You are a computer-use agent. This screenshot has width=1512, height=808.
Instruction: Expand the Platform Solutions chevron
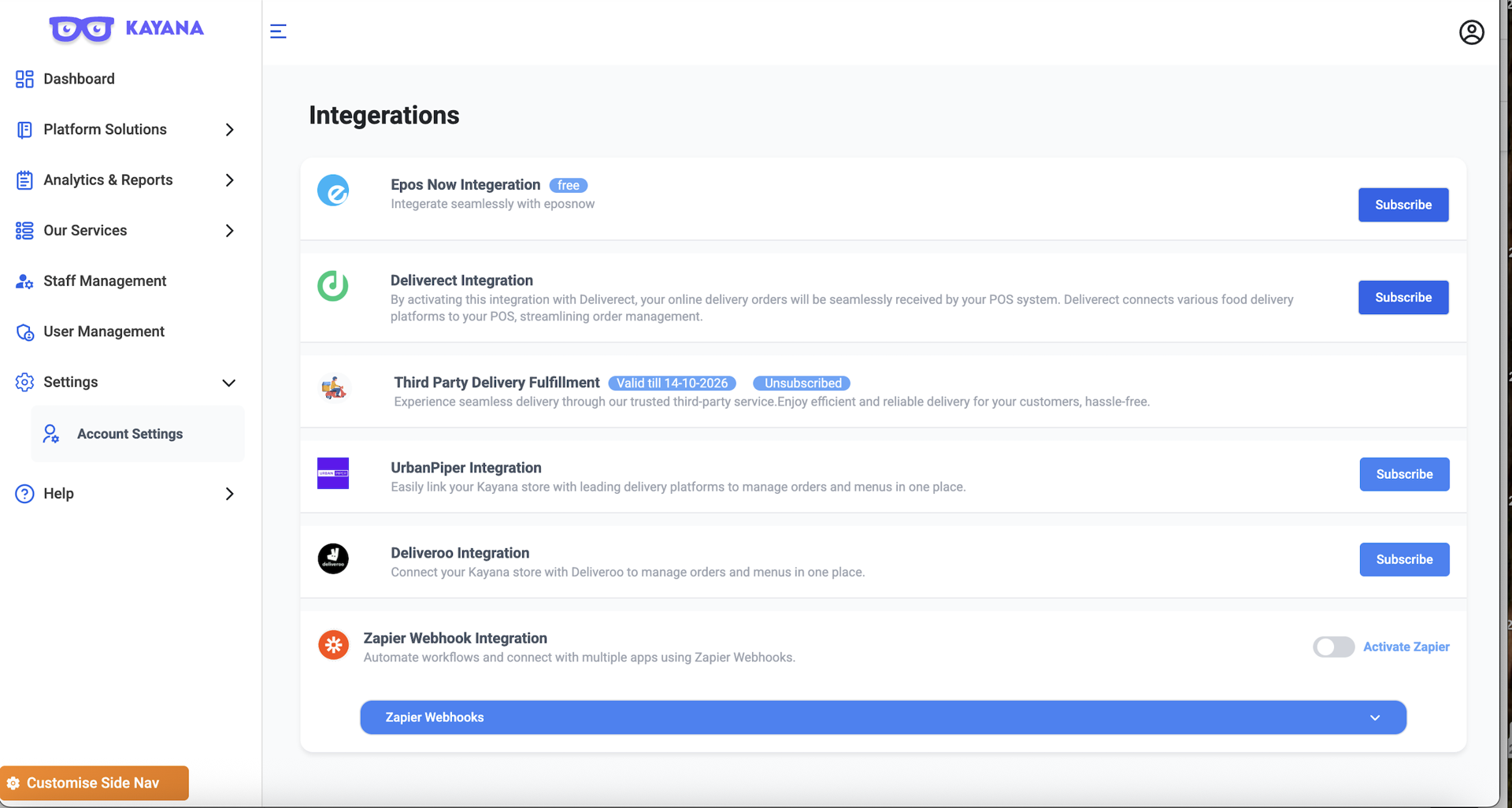tap(229, 130)
